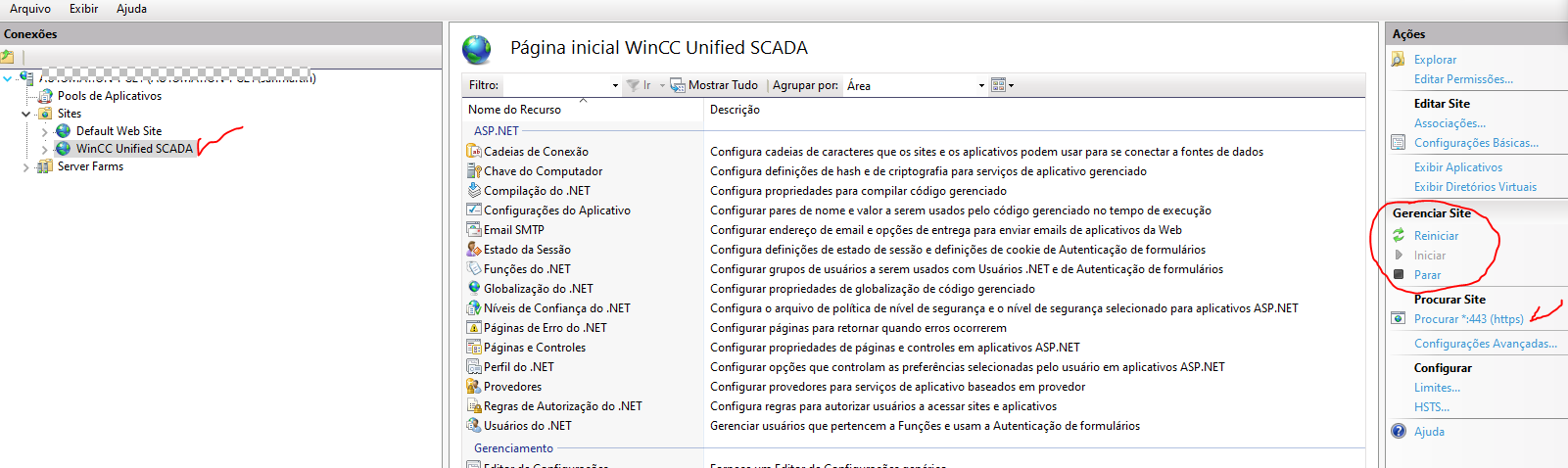Image resolution: width=1568 pixels, height=468 pixels.
Task: Click the Reiniciar site link
Action: (x=1436, y=236)
